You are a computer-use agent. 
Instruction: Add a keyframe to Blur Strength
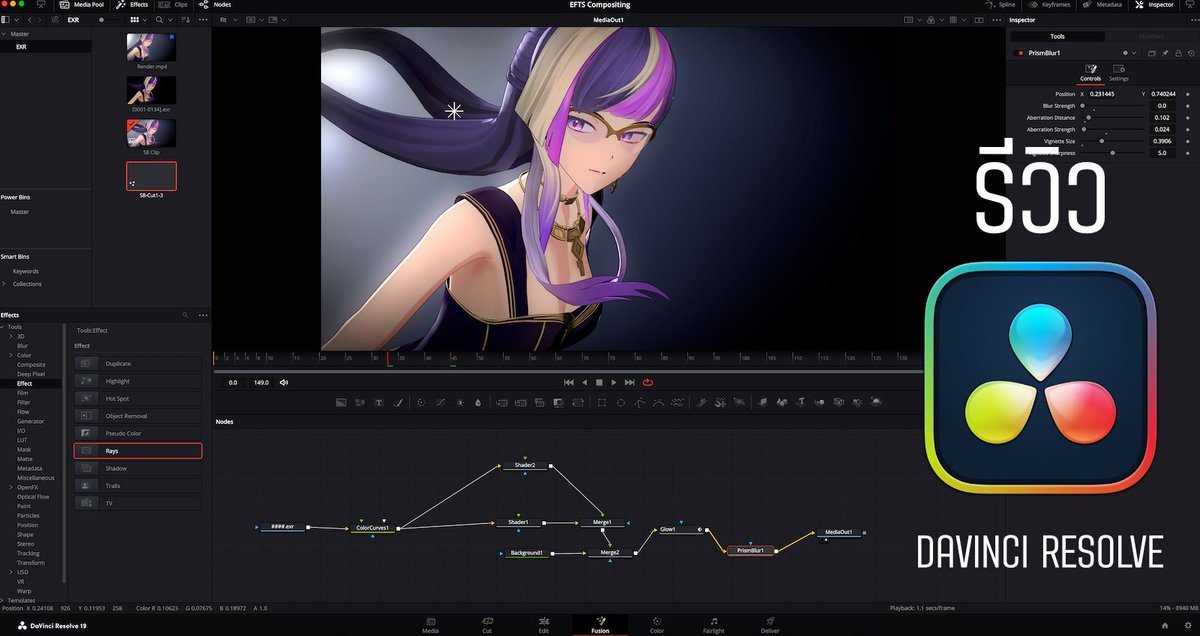pos(1188,106)
